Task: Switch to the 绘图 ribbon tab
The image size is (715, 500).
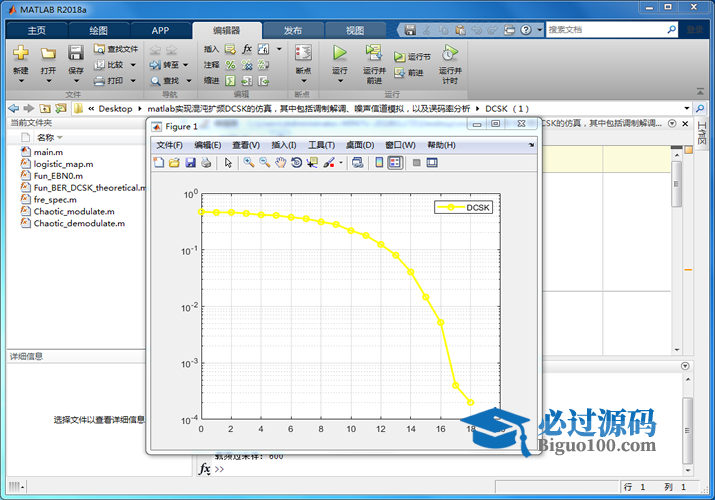Action: 98,30
